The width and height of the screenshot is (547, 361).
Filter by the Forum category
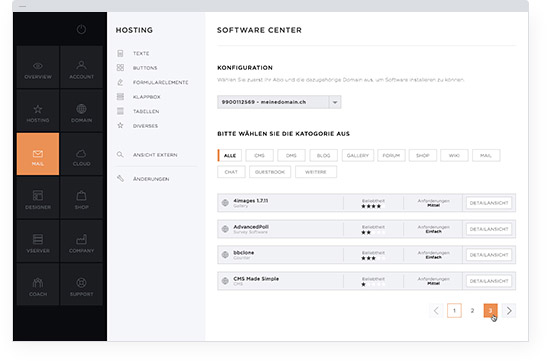coord(391,156)
